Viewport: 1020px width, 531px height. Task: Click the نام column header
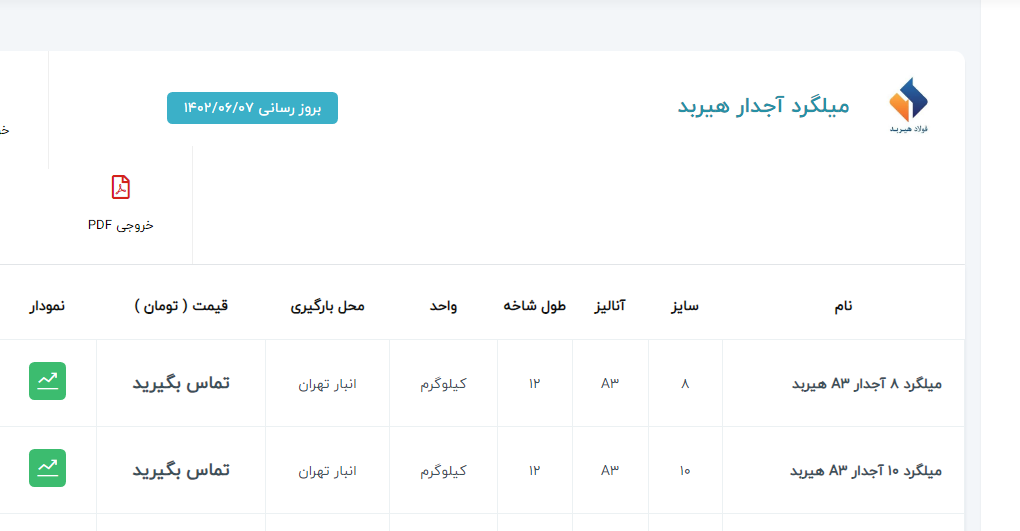coord(843,306)
